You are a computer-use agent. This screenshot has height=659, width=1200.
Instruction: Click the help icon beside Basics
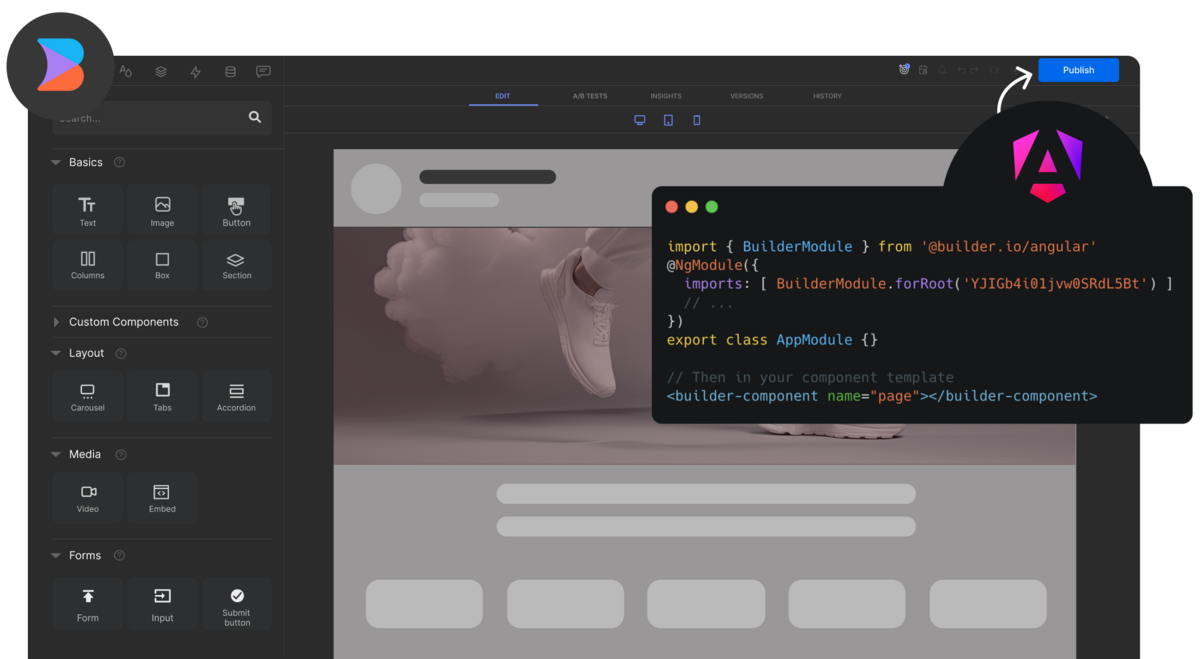tap(120, 162)
